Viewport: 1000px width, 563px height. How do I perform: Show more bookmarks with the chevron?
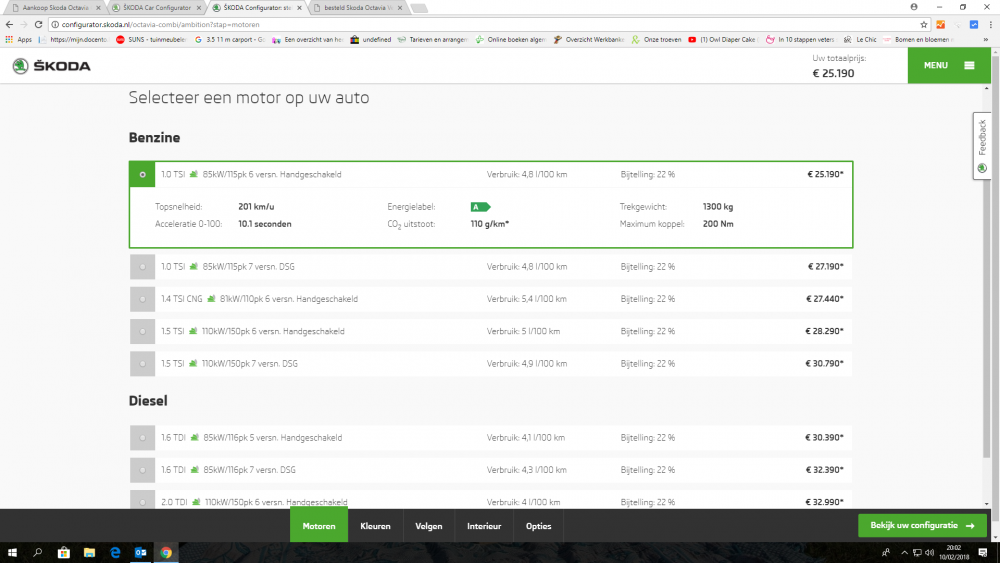point(986,40)
